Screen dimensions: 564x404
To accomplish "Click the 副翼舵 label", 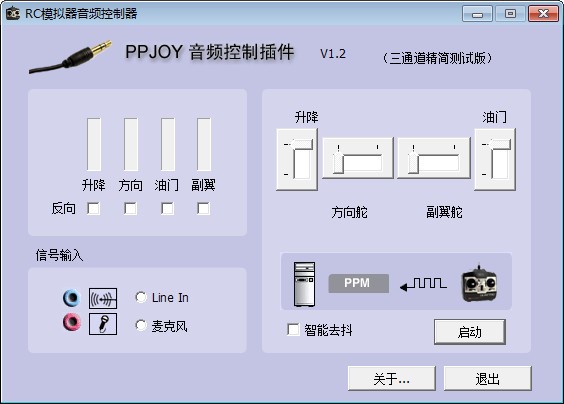I will coord(444,212).
